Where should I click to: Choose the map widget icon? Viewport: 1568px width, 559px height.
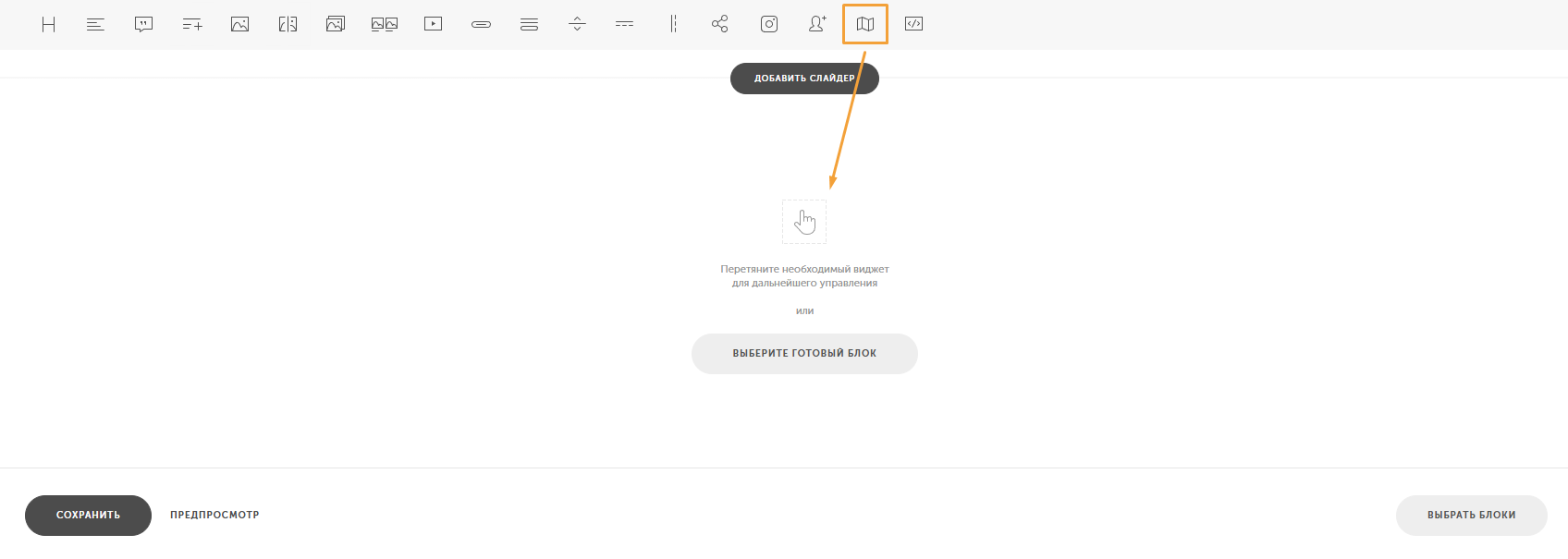(x=865, y=24)
